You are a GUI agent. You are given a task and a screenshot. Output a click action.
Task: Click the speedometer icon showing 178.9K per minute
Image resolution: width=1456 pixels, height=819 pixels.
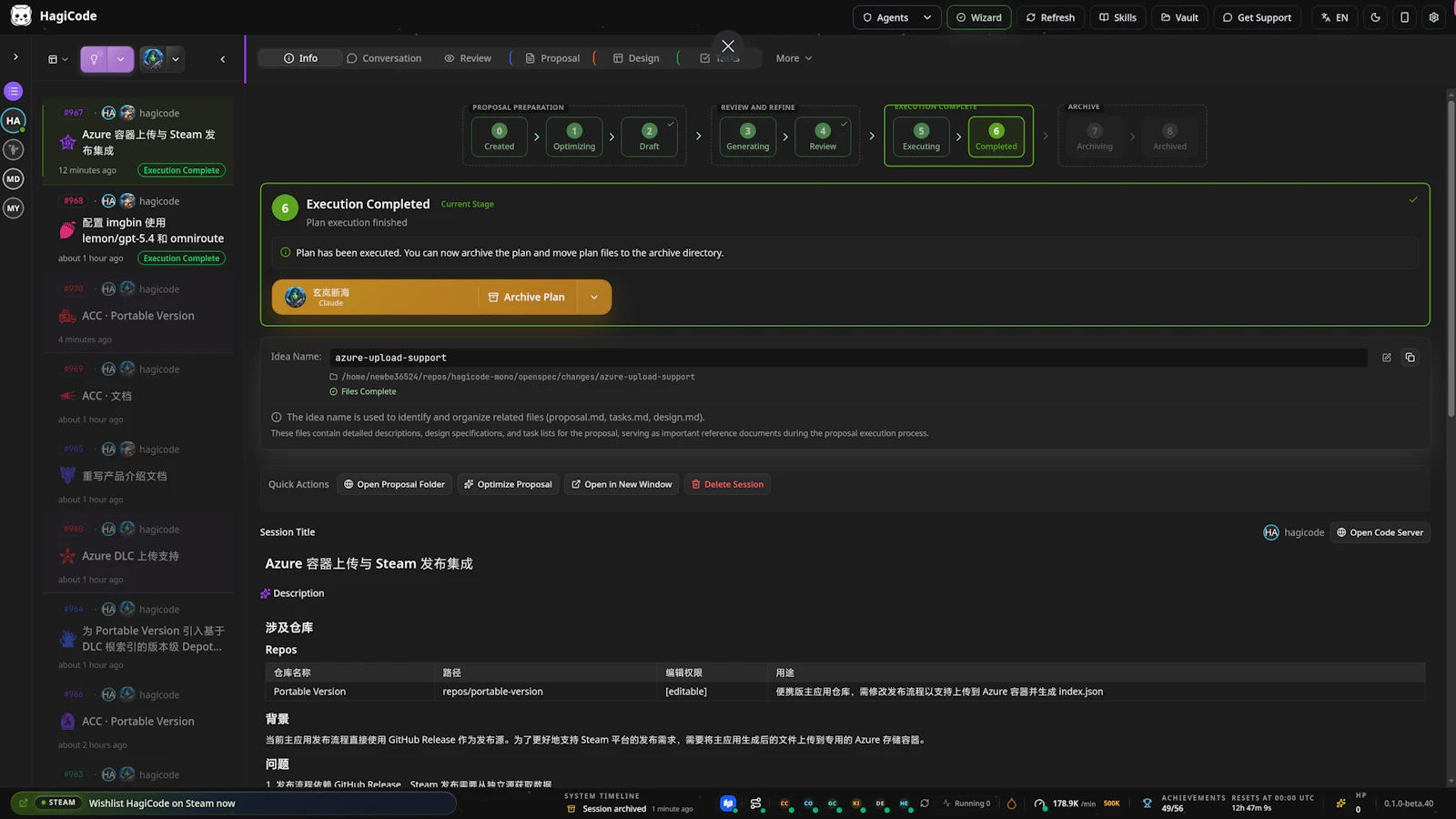pyautogui.click(x=1039, y=804)
